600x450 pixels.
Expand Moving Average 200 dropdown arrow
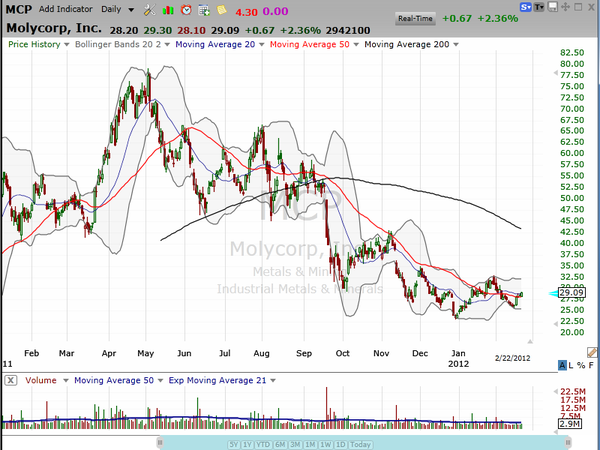(456, 45)
